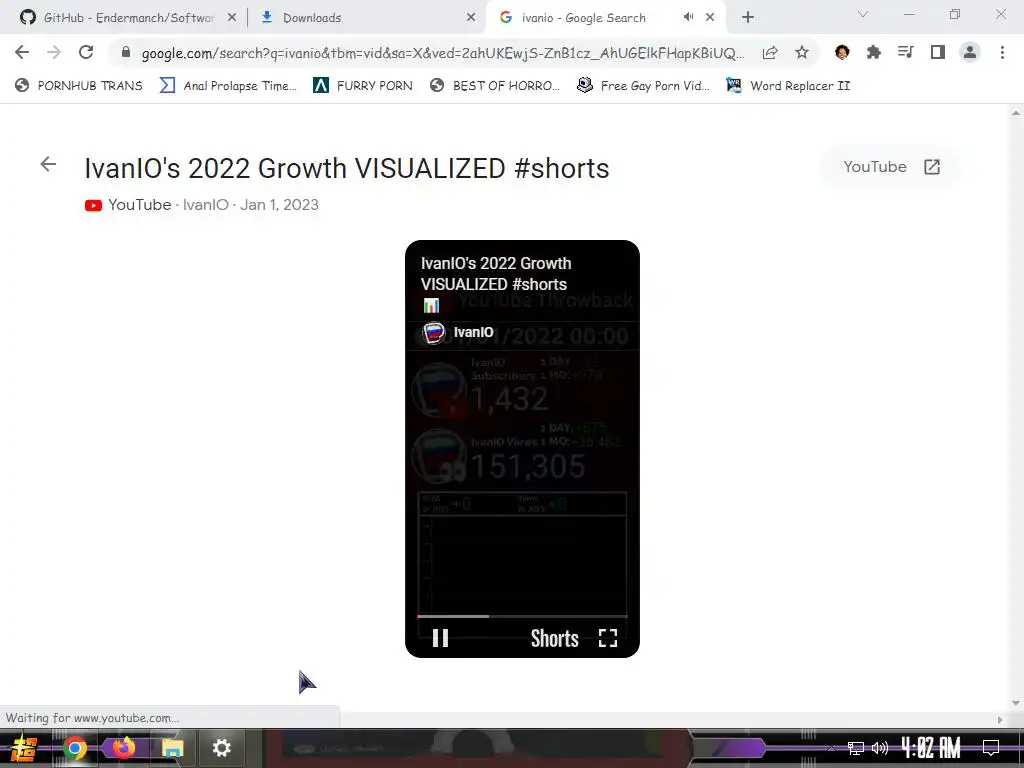Click the URL address bar
Screen dimensions: 1024x768
441,53
